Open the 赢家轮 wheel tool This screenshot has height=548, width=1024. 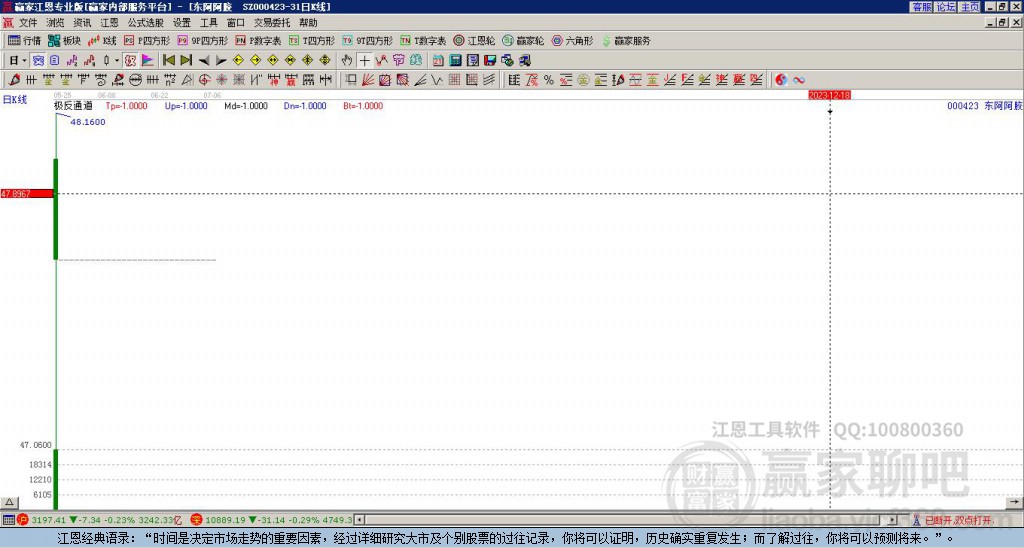tap(523, 40)
